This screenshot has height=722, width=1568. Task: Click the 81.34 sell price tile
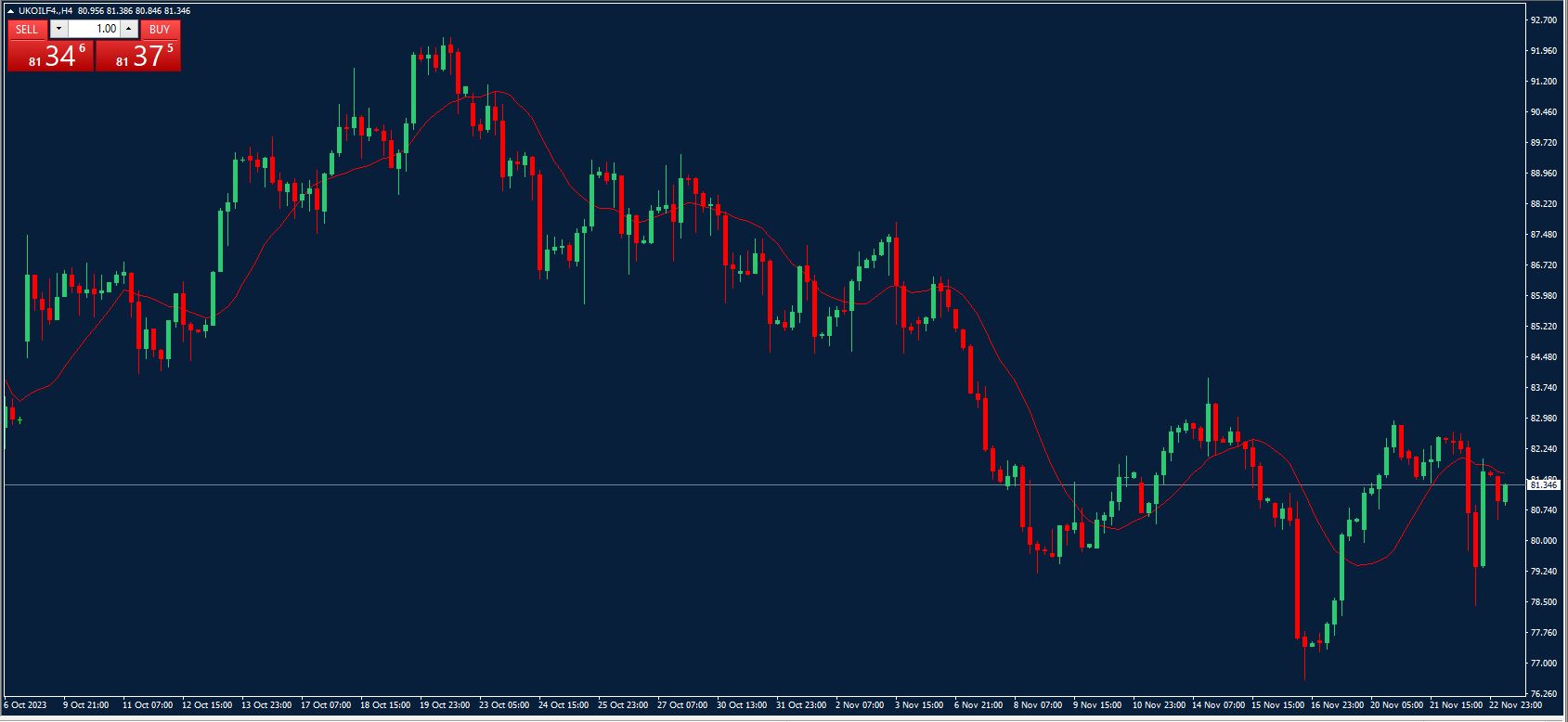tap(50, 57)
